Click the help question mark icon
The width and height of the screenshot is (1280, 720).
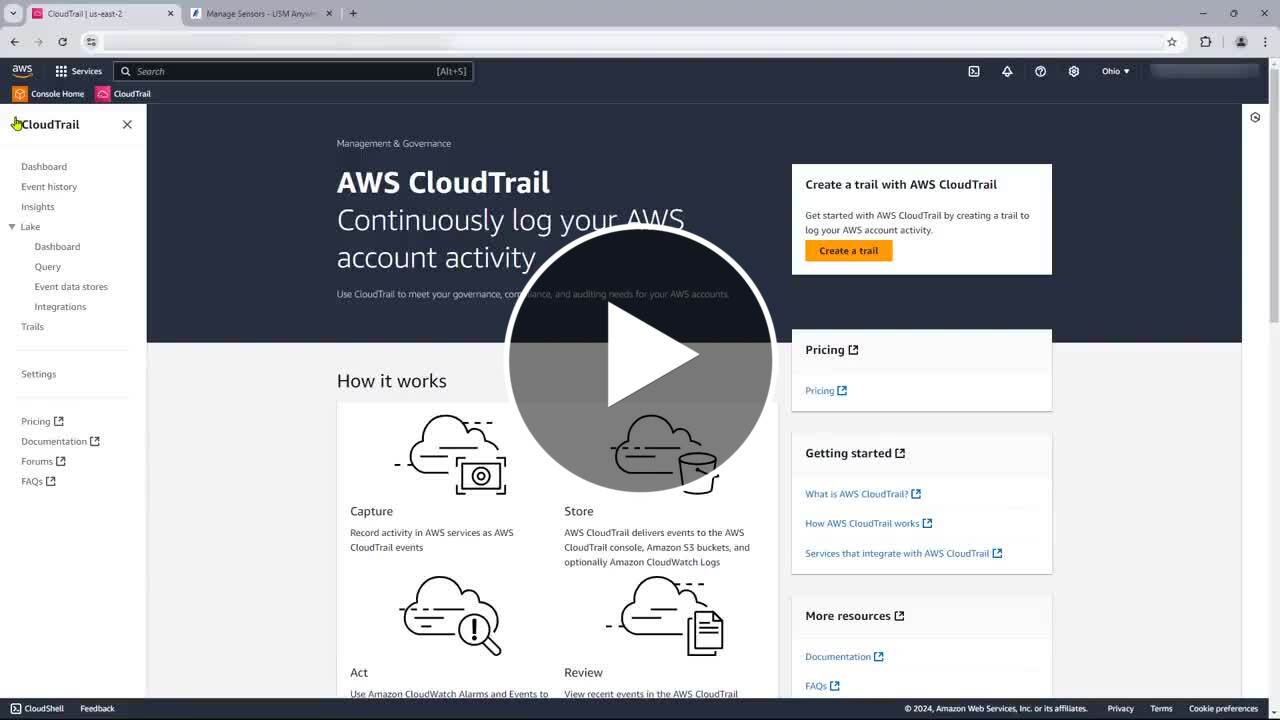click(1040, 71)
